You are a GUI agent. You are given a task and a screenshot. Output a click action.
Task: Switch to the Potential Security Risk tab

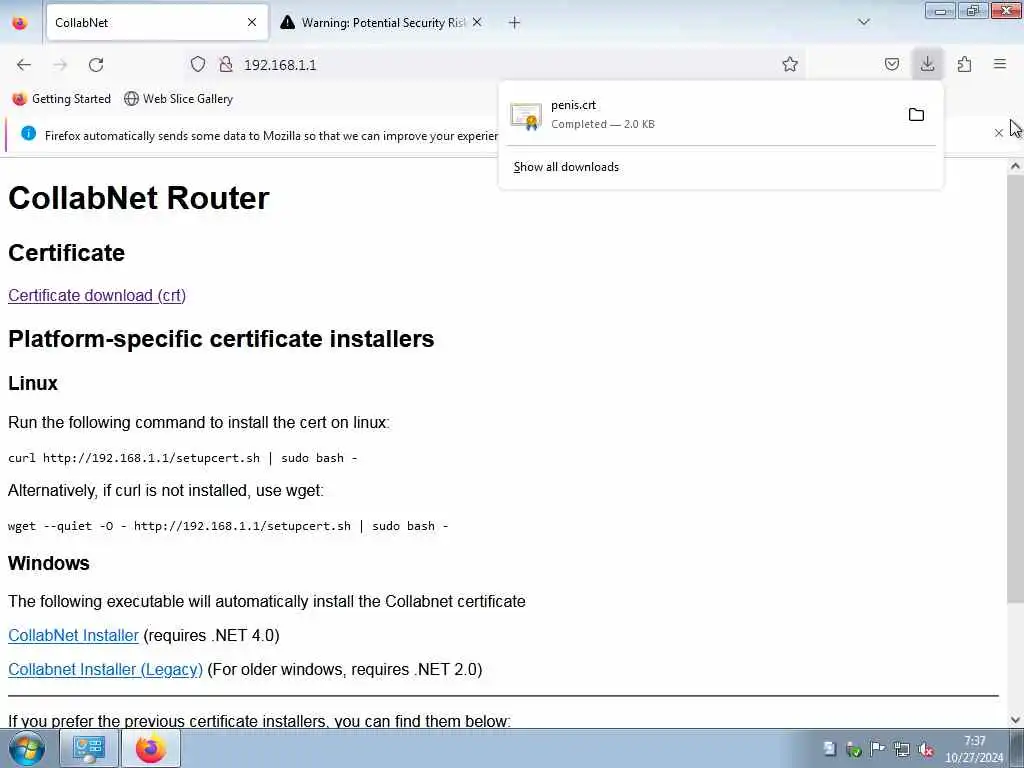tap(382, 23)
